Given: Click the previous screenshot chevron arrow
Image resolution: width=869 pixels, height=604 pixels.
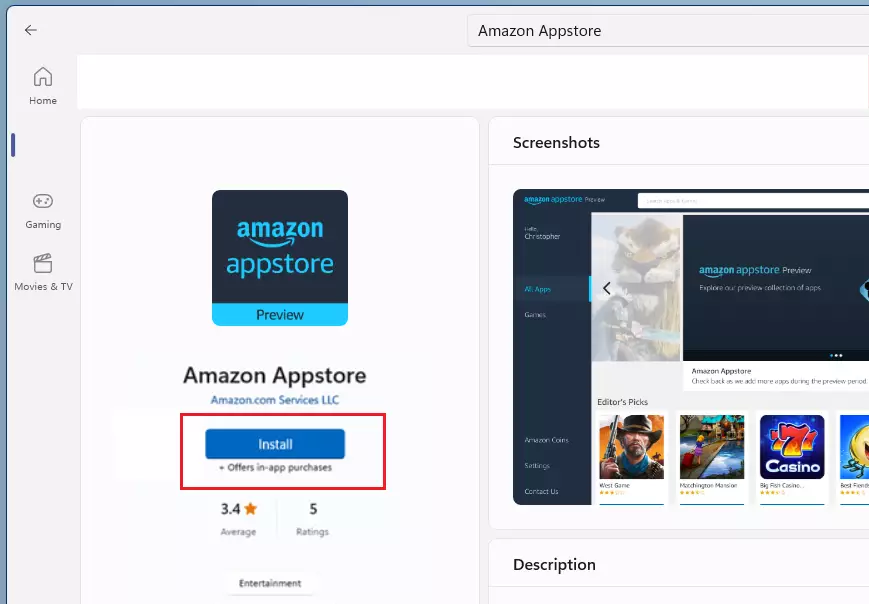Looking at the screenshot, I should coord(606,288).
